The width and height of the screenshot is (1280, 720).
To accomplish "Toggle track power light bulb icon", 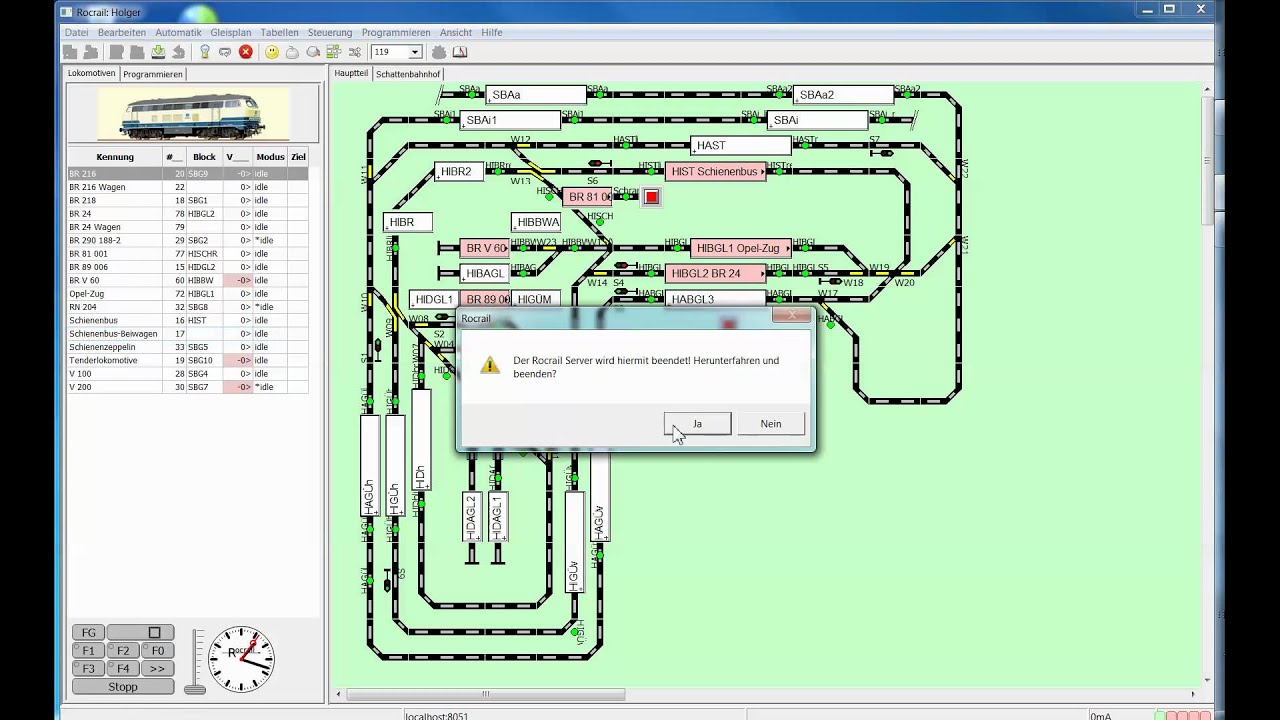I will pyautogui.click(x=205, y=52).
